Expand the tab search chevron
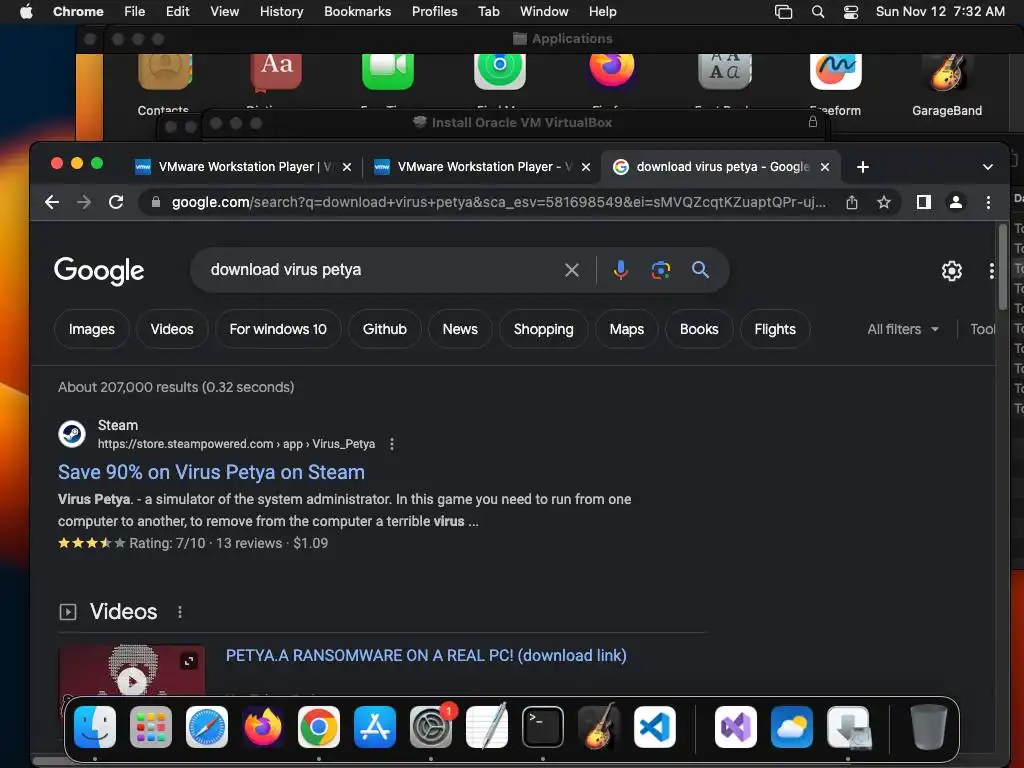Viewport: 1024px width, 768px height. click(x=987, y=167)
